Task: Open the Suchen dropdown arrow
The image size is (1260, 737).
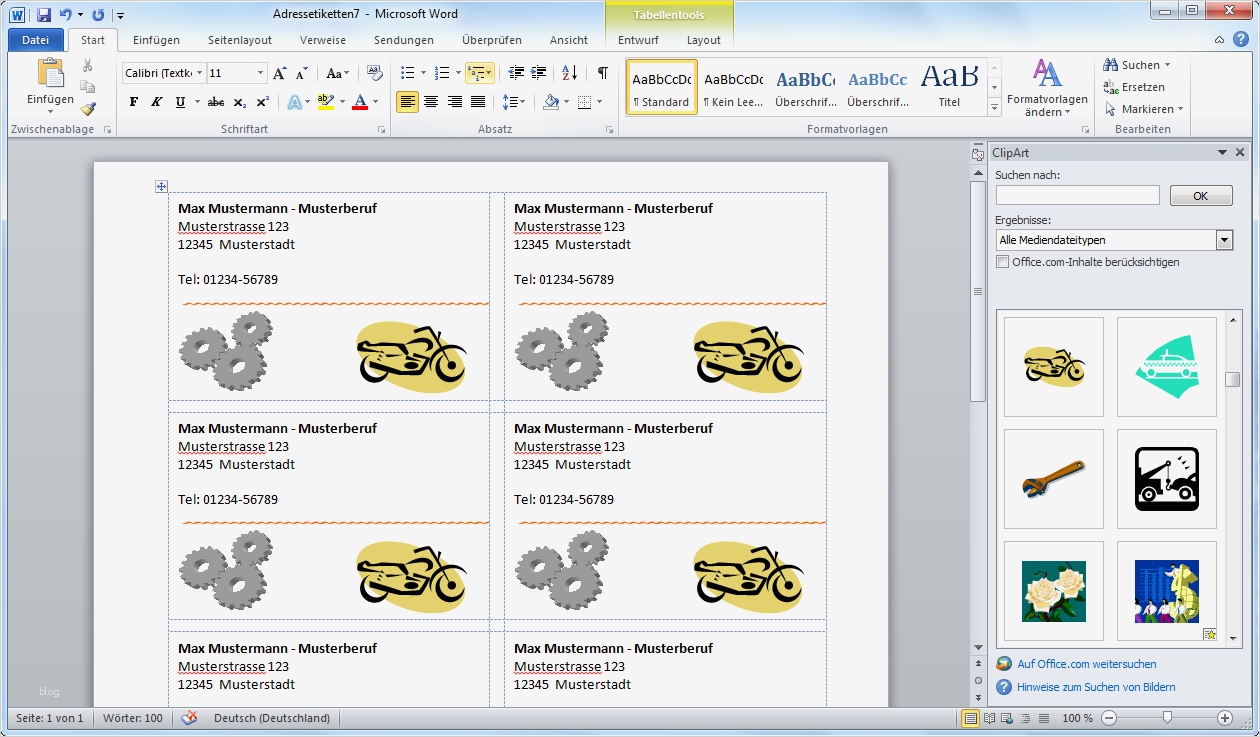Action: pos(1167,65)
